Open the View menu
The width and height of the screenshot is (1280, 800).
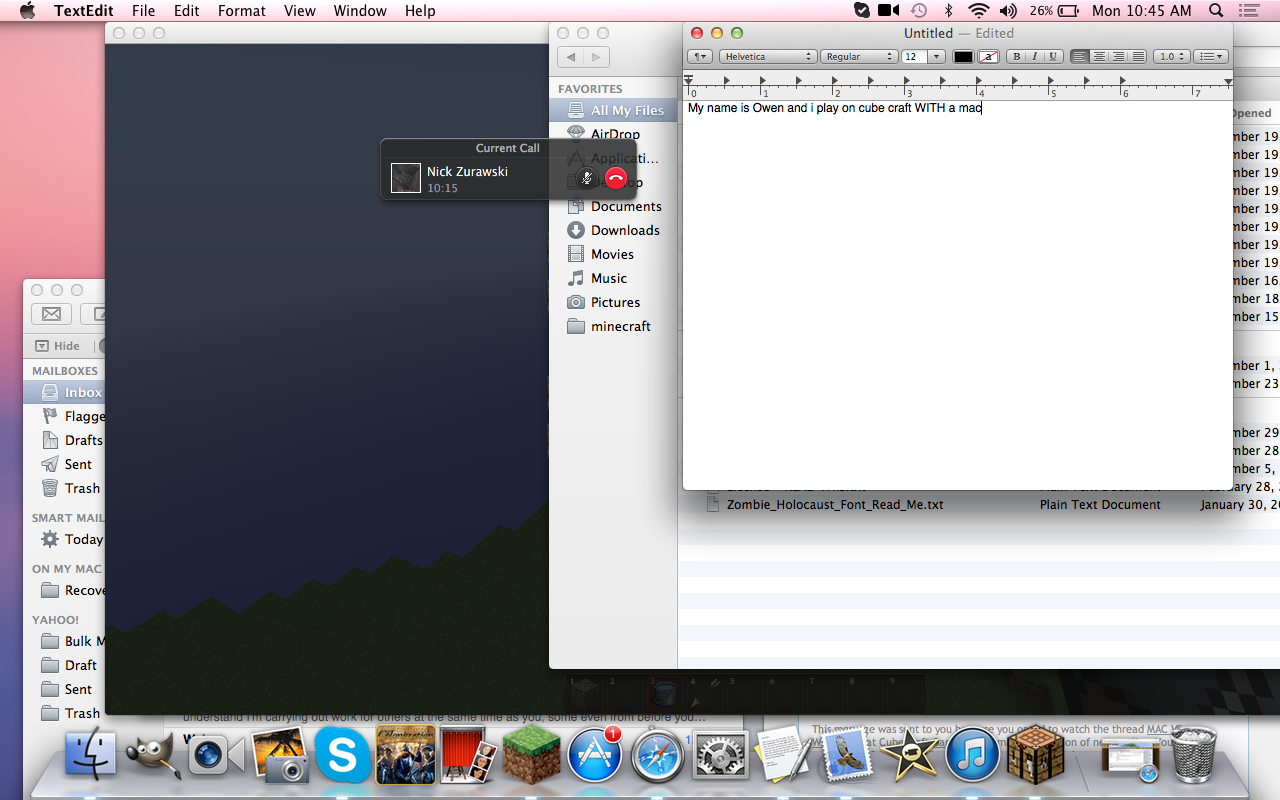pyautogui.click(x=300, y=11)
